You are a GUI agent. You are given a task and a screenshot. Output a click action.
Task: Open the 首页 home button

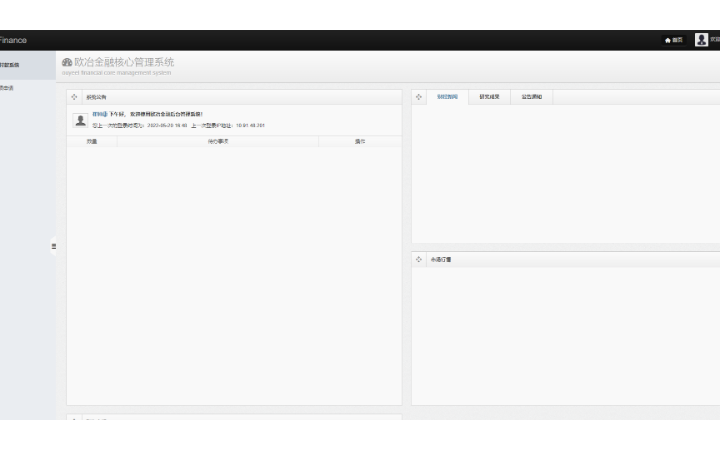674,40
